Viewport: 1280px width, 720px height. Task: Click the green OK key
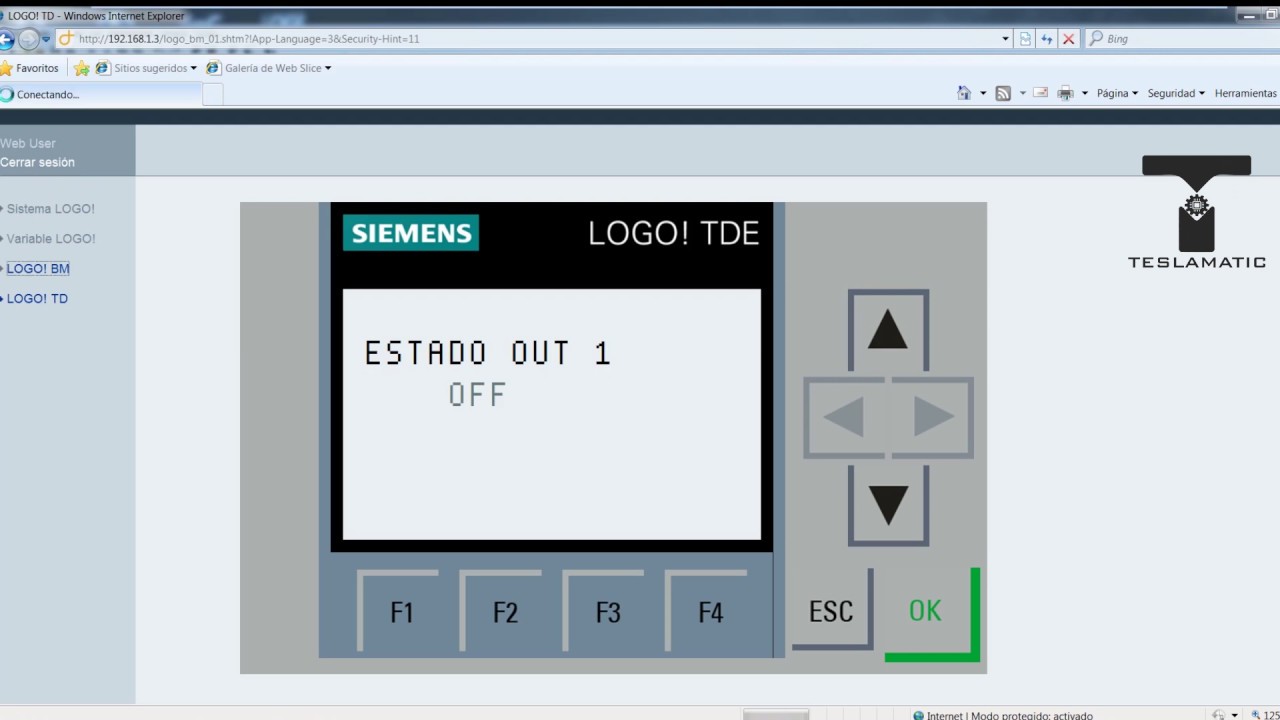(x=930, y=613)
